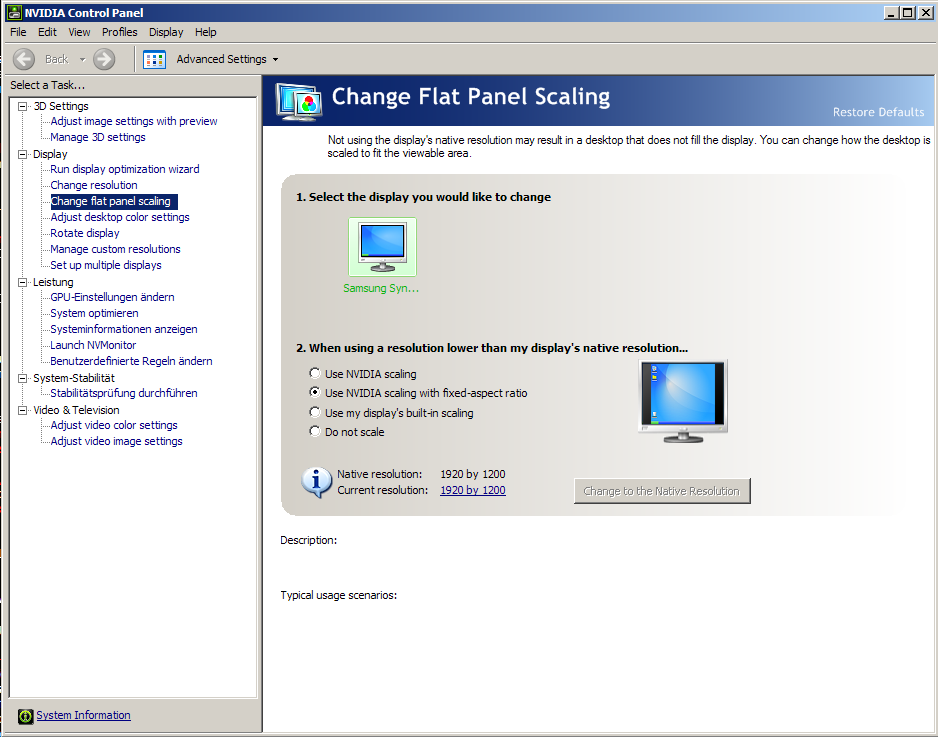Open the Profiles menu
The image size is (938, 737).
tap(120, 32)
